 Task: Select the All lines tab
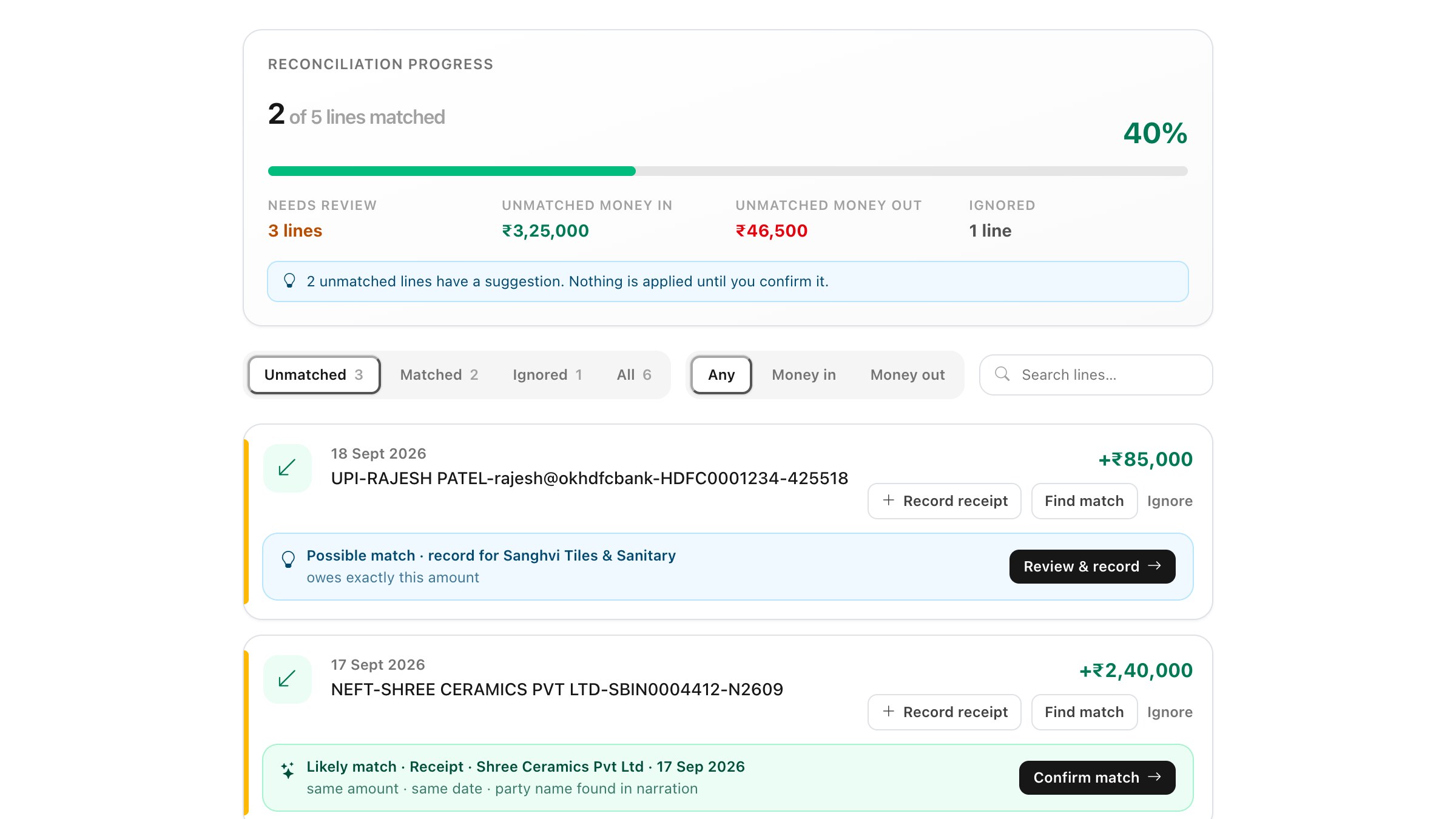pos(634,375)
